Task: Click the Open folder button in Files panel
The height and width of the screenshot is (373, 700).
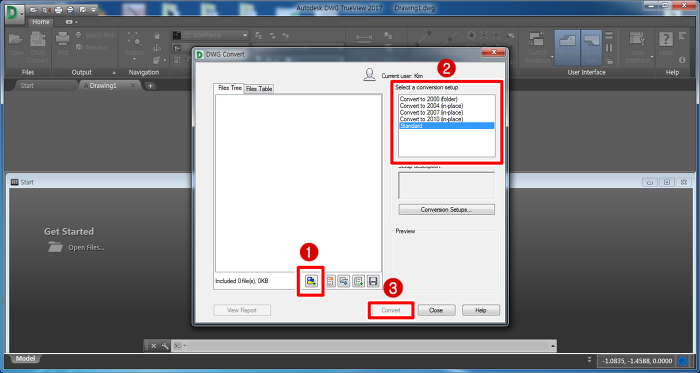Action: tap(16, 45)
